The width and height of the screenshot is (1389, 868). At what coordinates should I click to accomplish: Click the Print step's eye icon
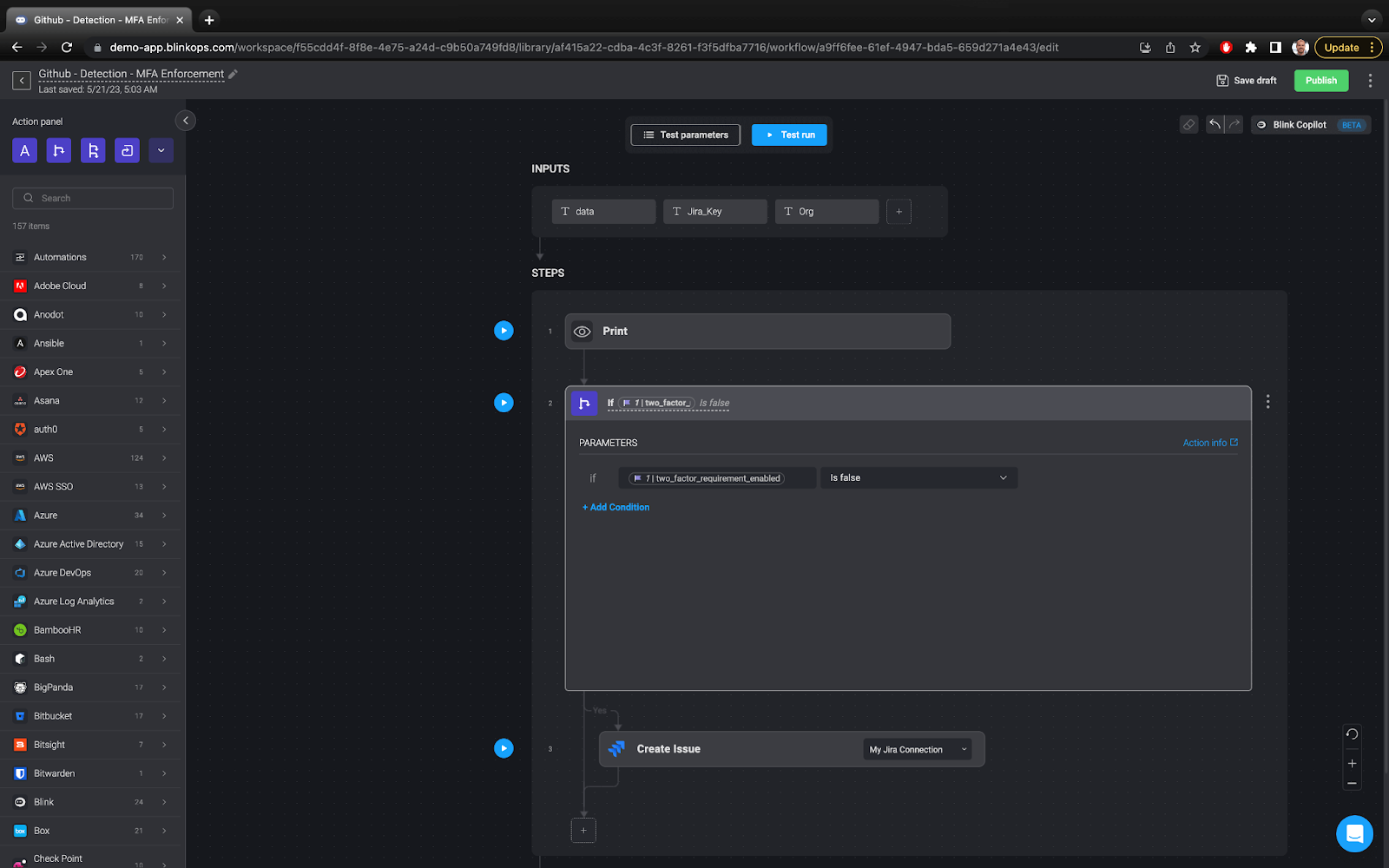pos(582,331)
